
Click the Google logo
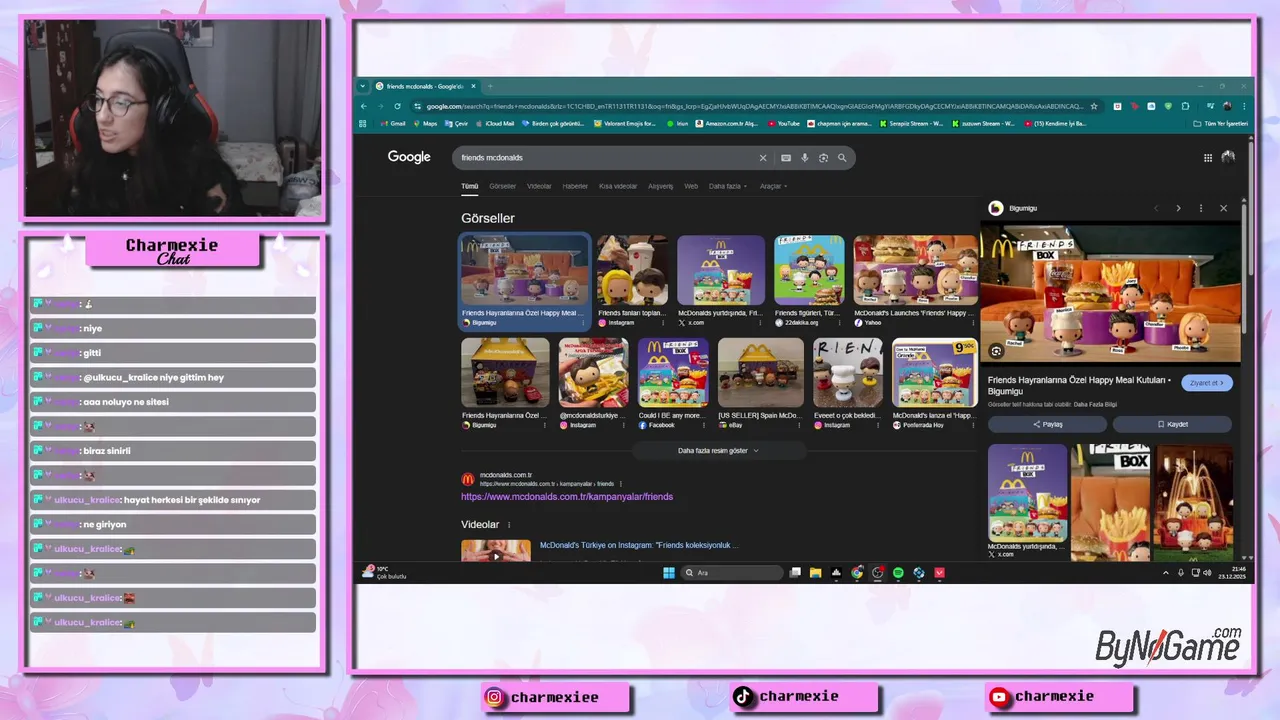(409, 157)
